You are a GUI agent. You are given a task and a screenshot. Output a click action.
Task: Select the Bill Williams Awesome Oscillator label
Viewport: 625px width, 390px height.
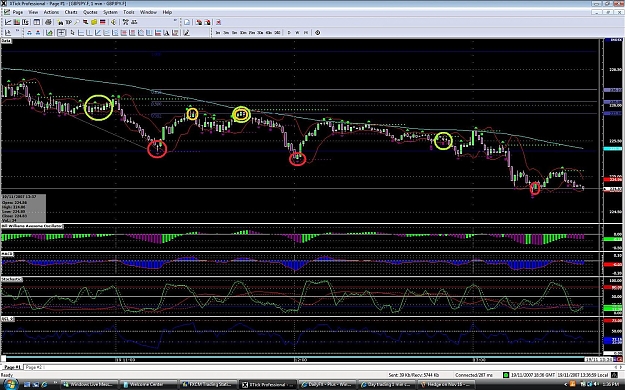pyautogui.click(x=32, y=226)
